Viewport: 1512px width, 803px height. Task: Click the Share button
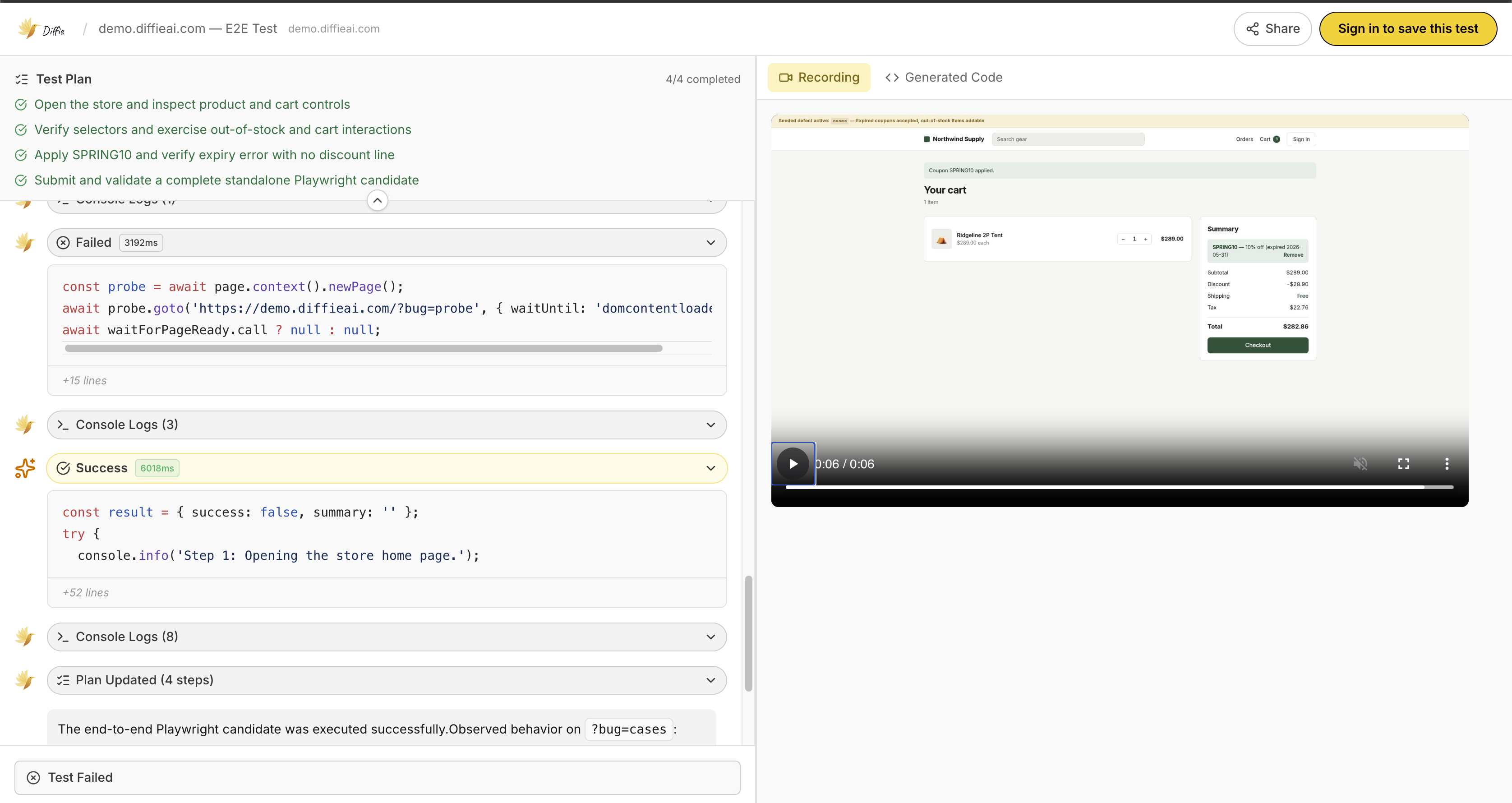[1272, 29]
